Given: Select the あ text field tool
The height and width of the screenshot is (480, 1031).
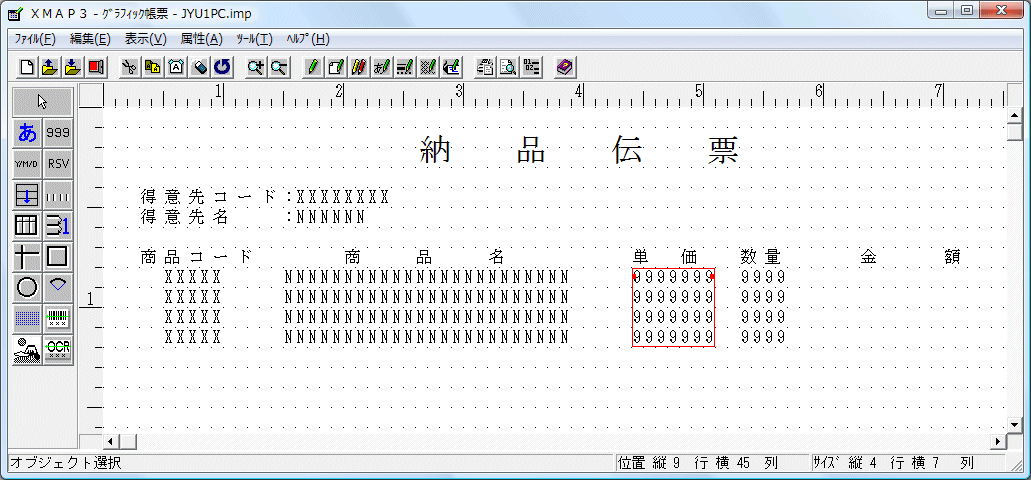Looking at the screenshot, I should click(x=28, y=133).
